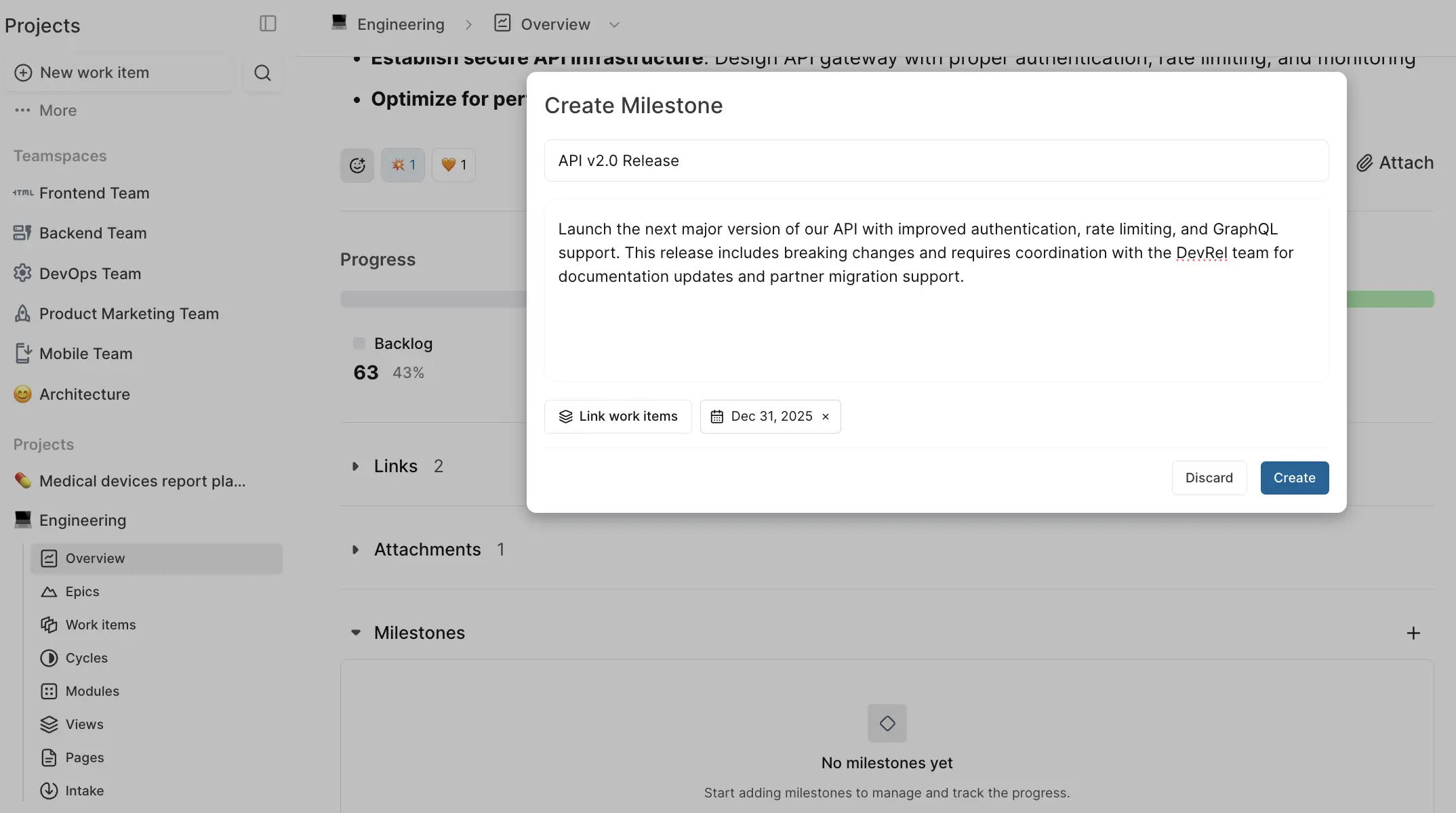
Task: Expand the Attachments section
Action: click(356, 549)
